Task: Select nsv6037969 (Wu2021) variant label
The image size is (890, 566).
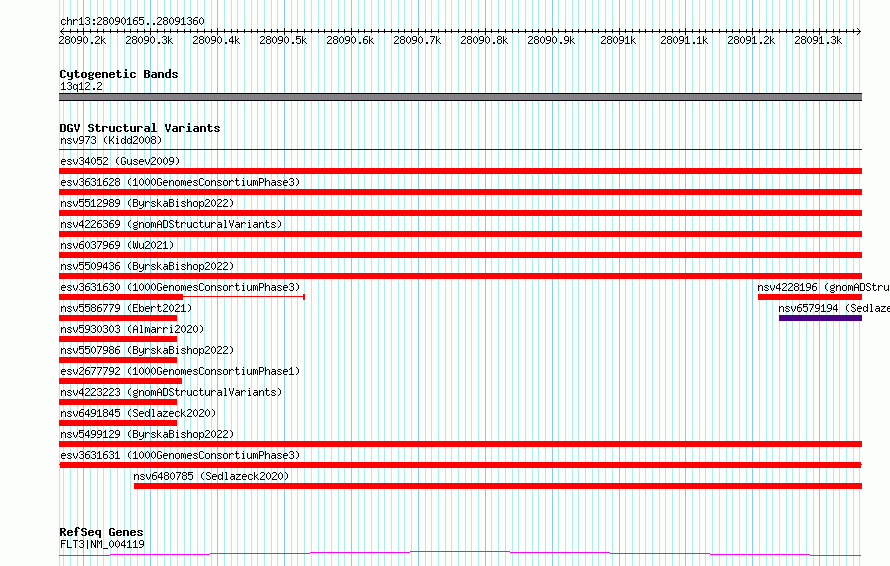Action: (117, 245)
